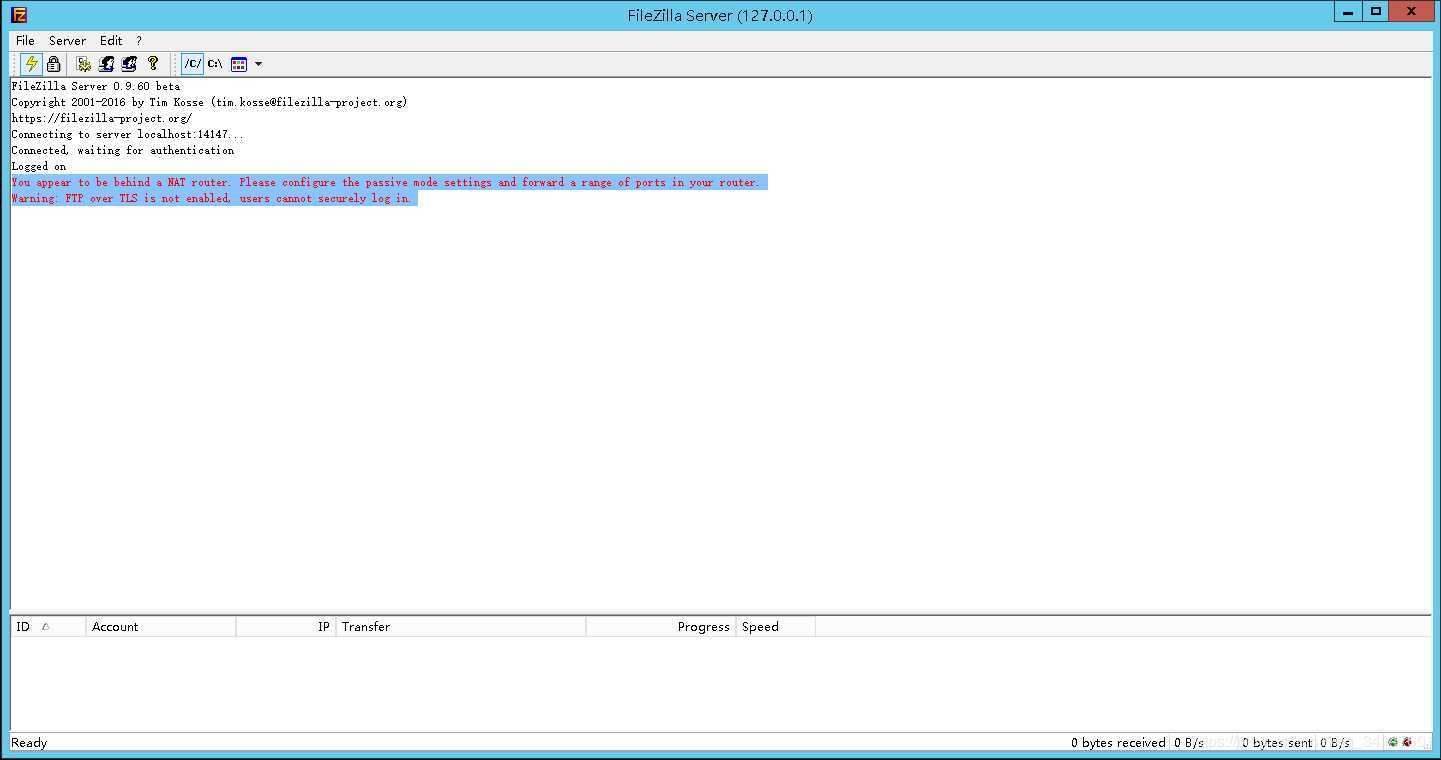Minimize the FileZilla Server window
Image resolution: width=1441 pixels, height=760 pixels.
1347,11
